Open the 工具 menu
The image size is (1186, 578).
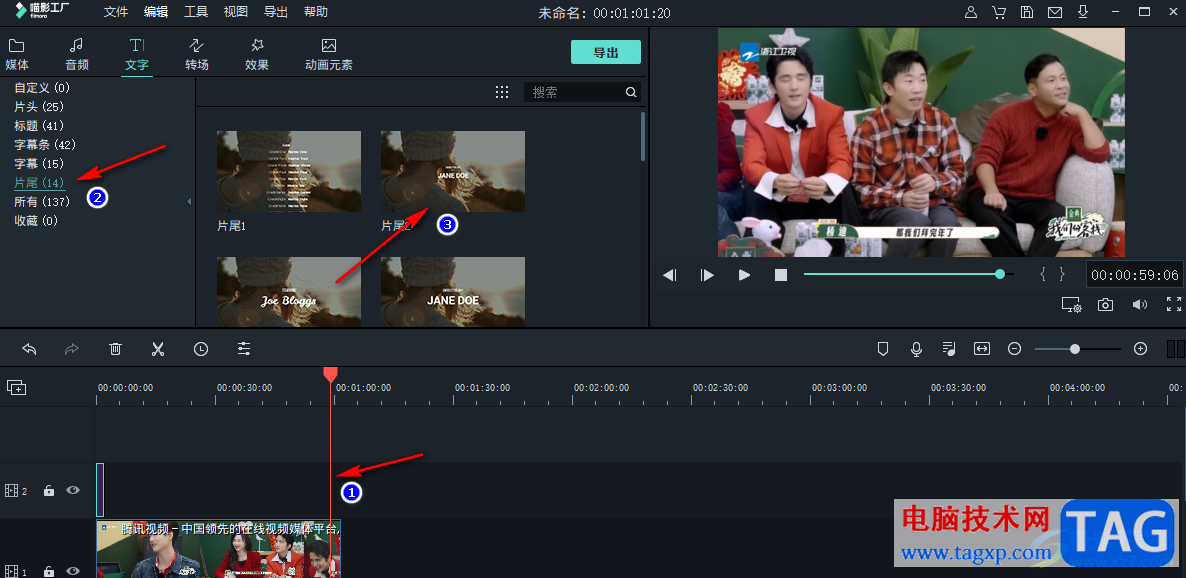196,12
